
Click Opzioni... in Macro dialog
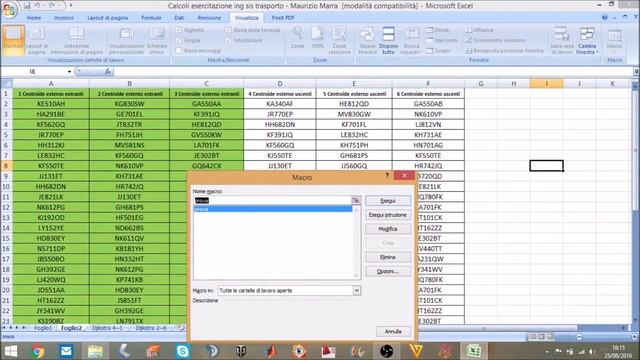[388, 271]
